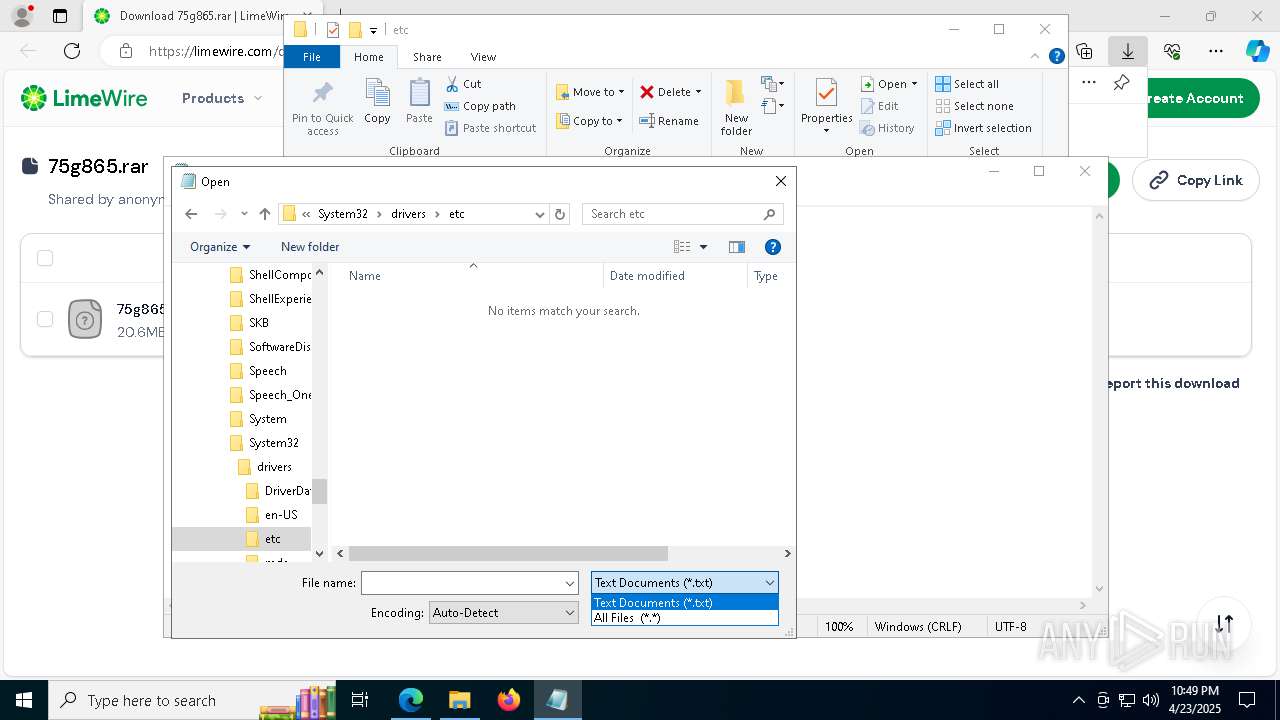Switch to the Explorer Home tab
1280x720 pixels.
pos(368,57)
